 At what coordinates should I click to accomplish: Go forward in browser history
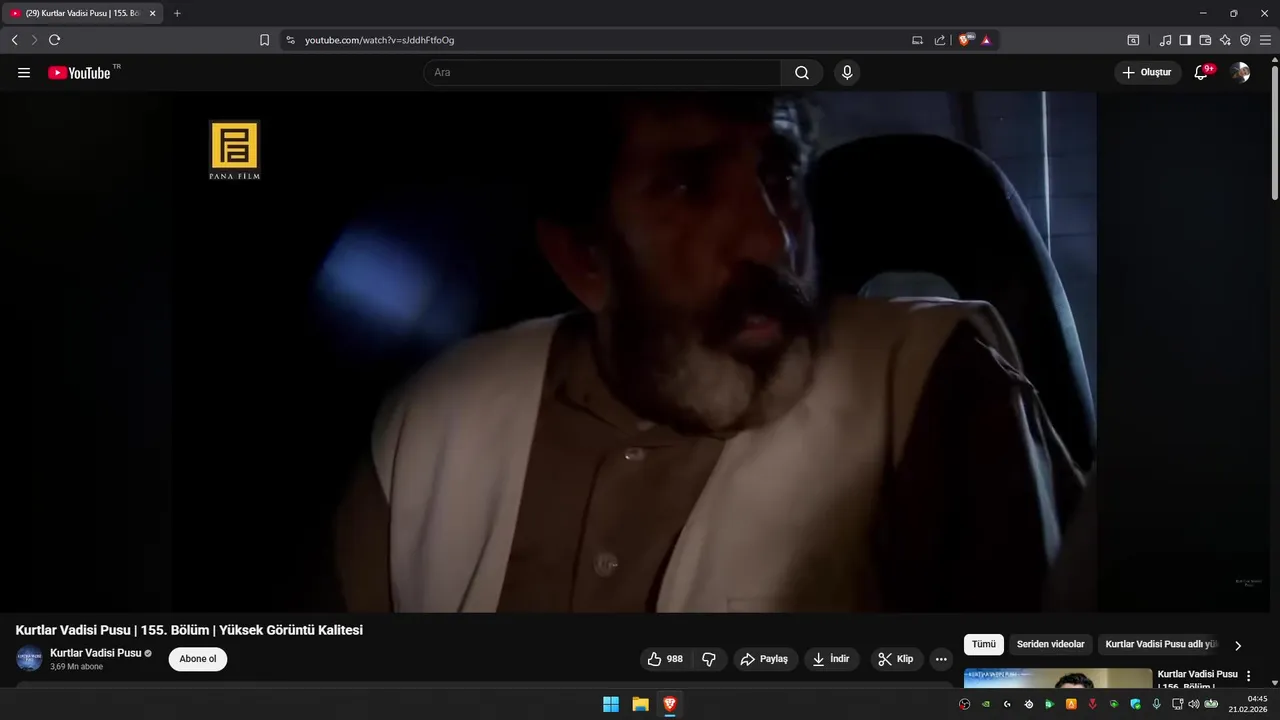click(x=34, y=40)
